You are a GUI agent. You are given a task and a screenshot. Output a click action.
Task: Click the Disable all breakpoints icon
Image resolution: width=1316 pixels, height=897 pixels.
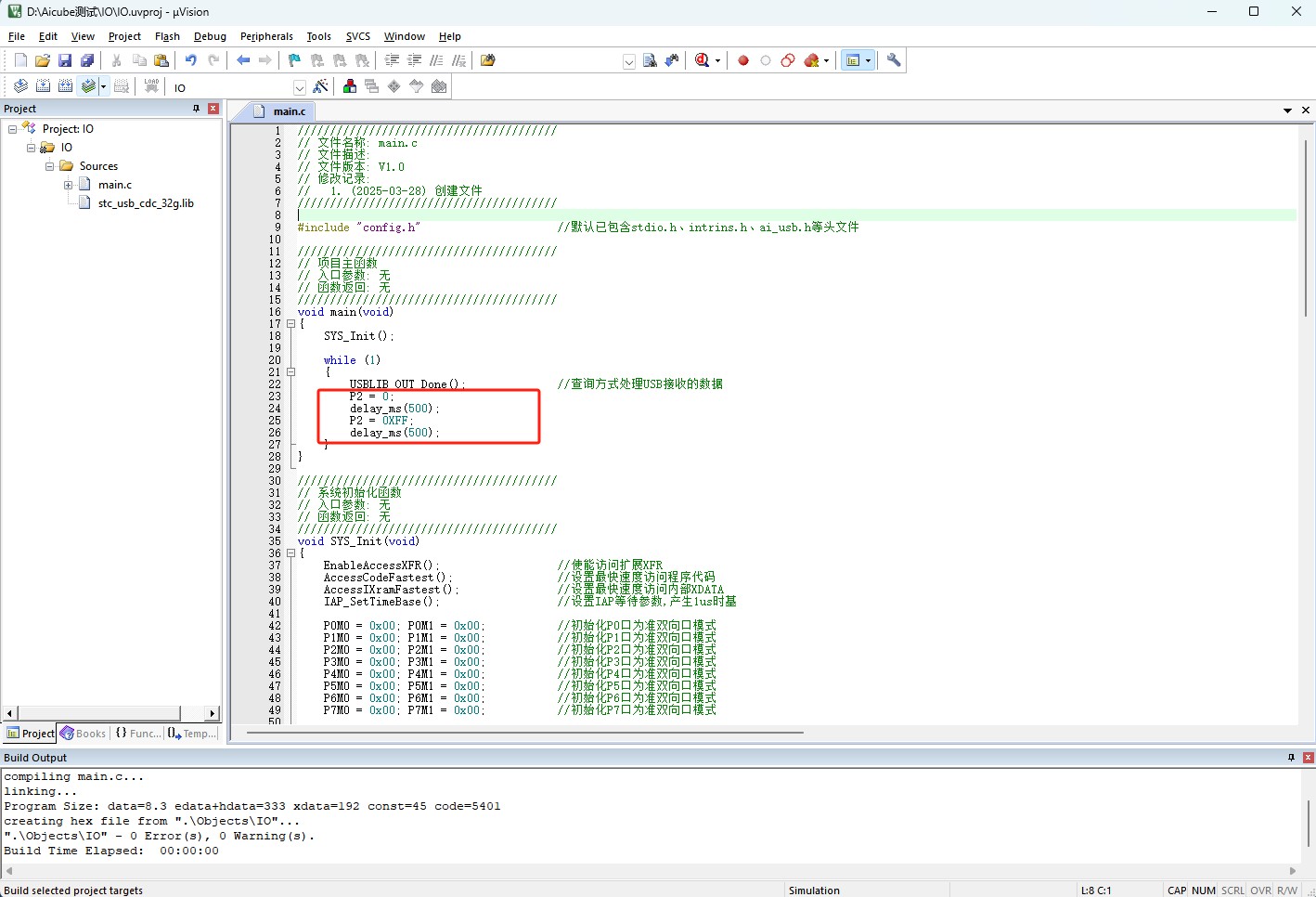(788, 60)
